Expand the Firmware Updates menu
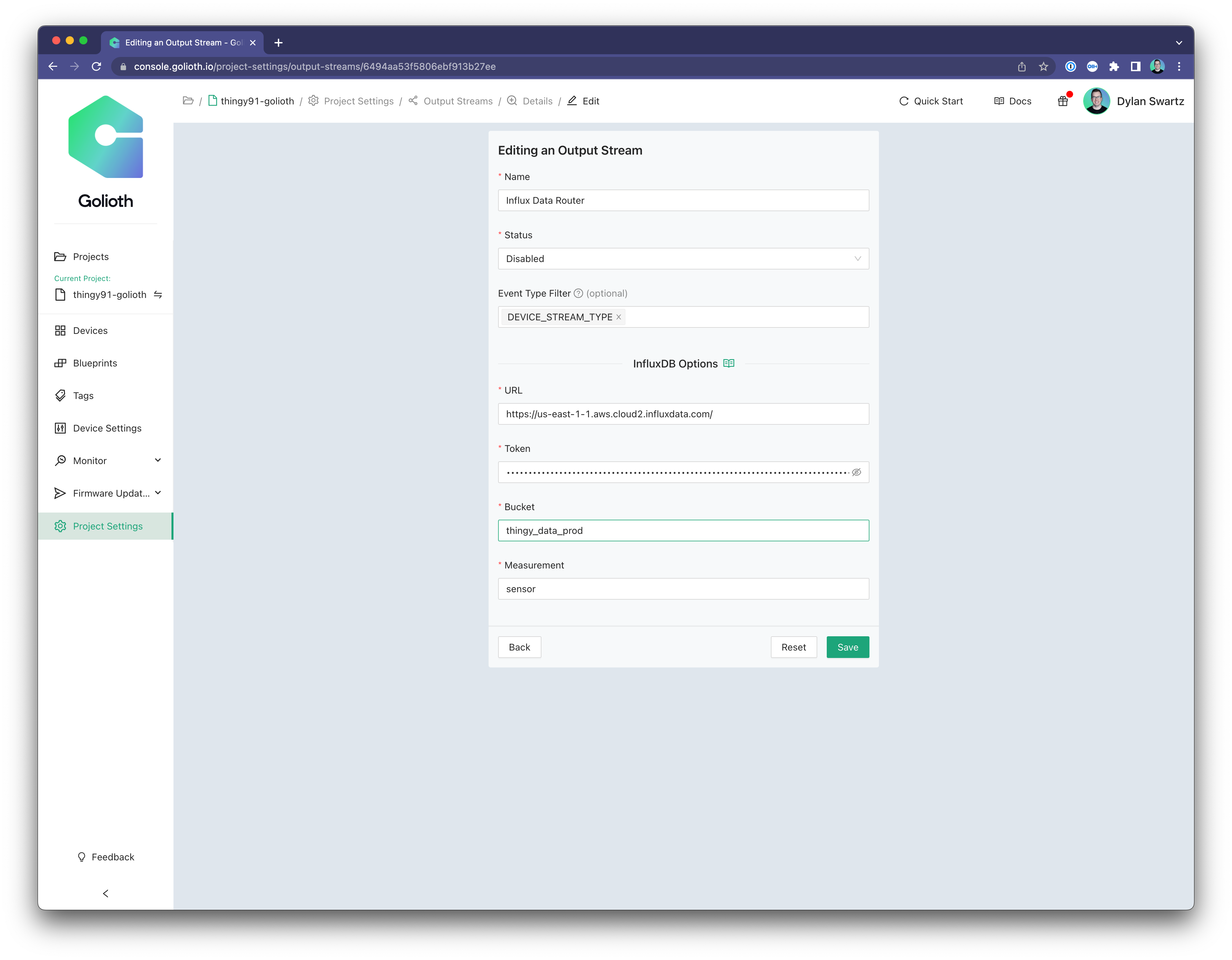 tap(105, 493)
